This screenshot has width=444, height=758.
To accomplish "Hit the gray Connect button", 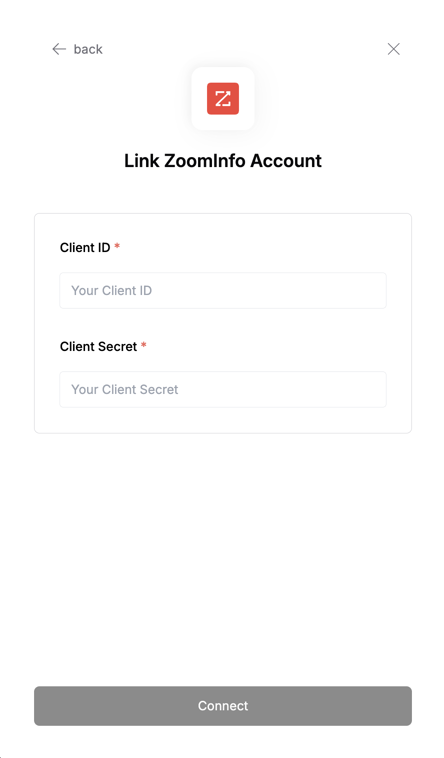I will [223, 706].
